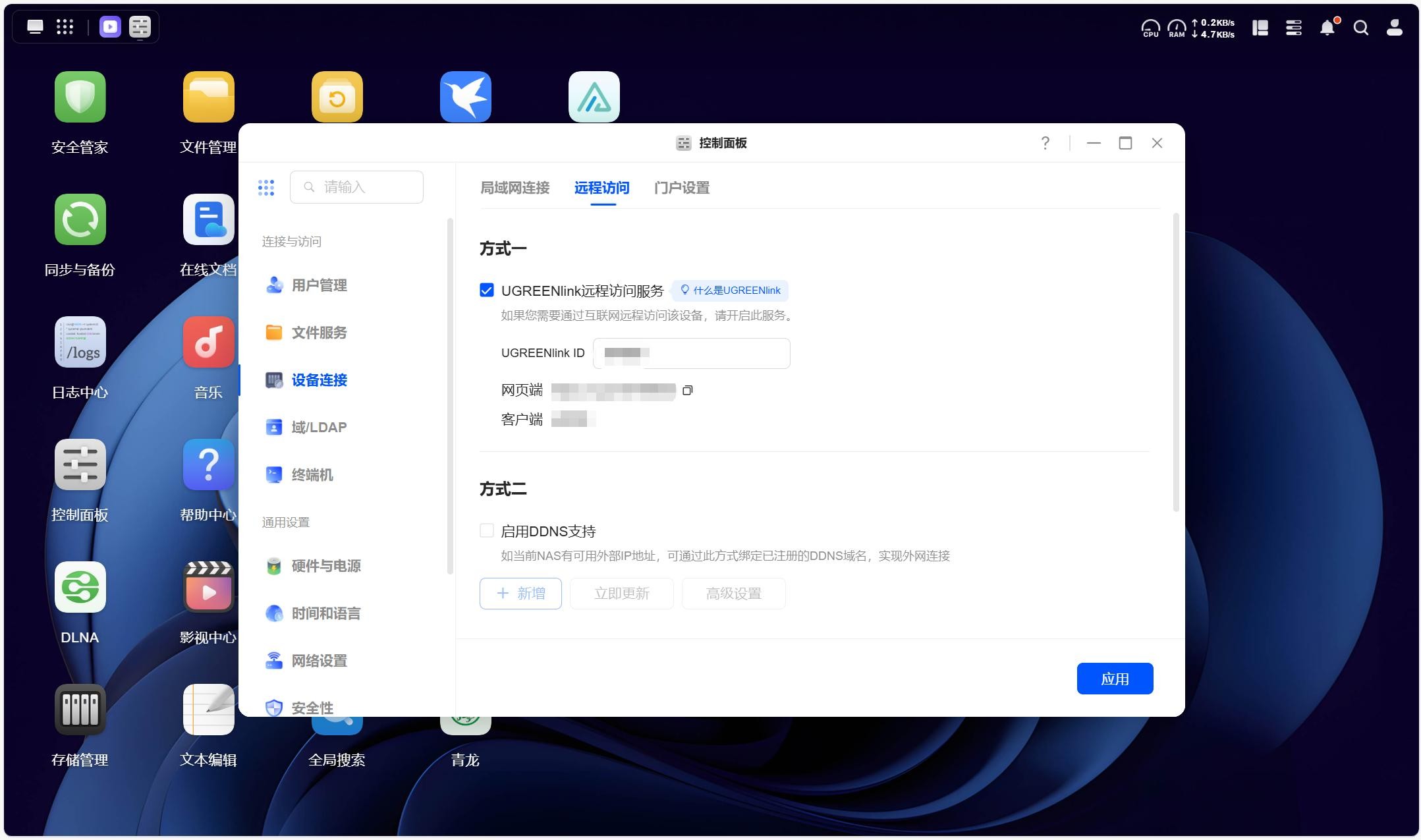Open the 安全管家 desktop app
This screenshot has width=1421, height=840.
click(80, 98)
